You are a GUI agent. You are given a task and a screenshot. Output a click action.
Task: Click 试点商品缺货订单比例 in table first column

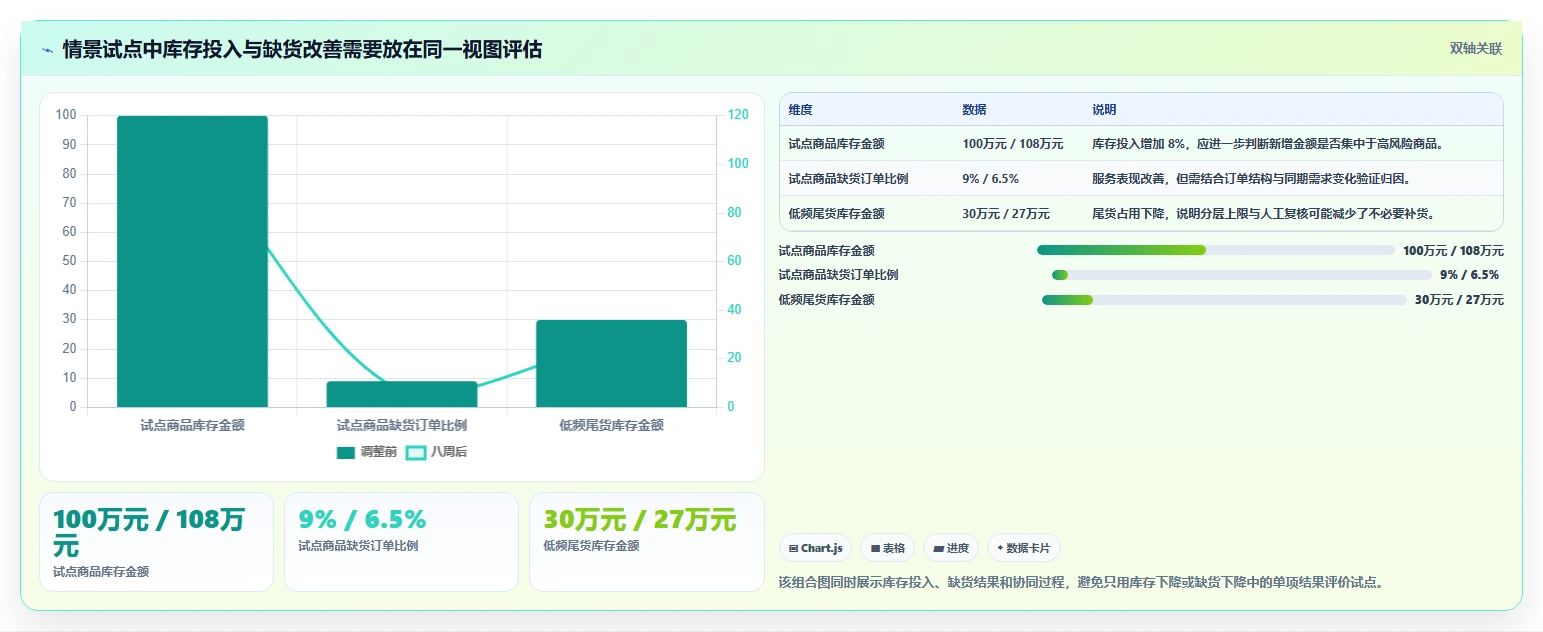tap(848, 179)
